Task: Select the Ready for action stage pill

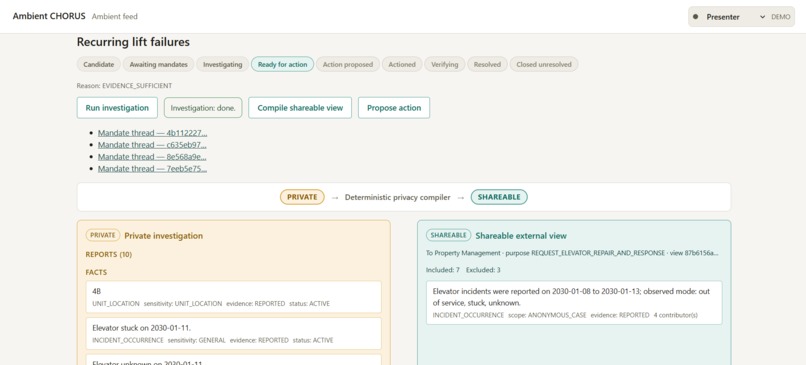Action: 282,64
